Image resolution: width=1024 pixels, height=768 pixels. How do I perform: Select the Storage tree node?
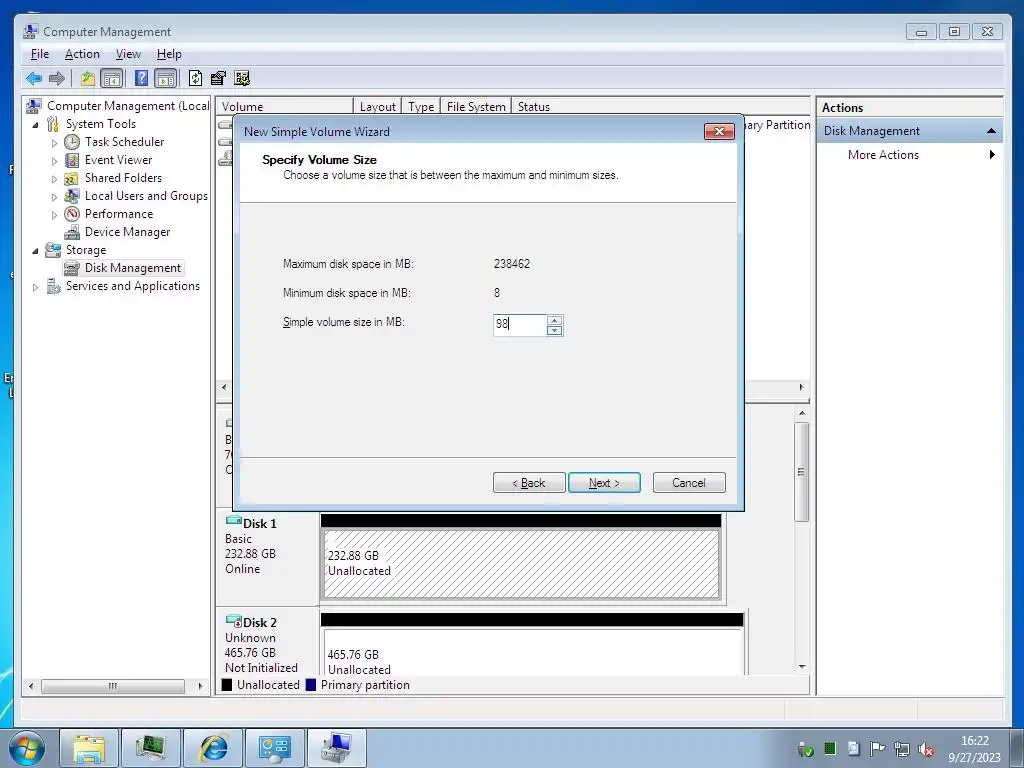click(x=86, y=250)
